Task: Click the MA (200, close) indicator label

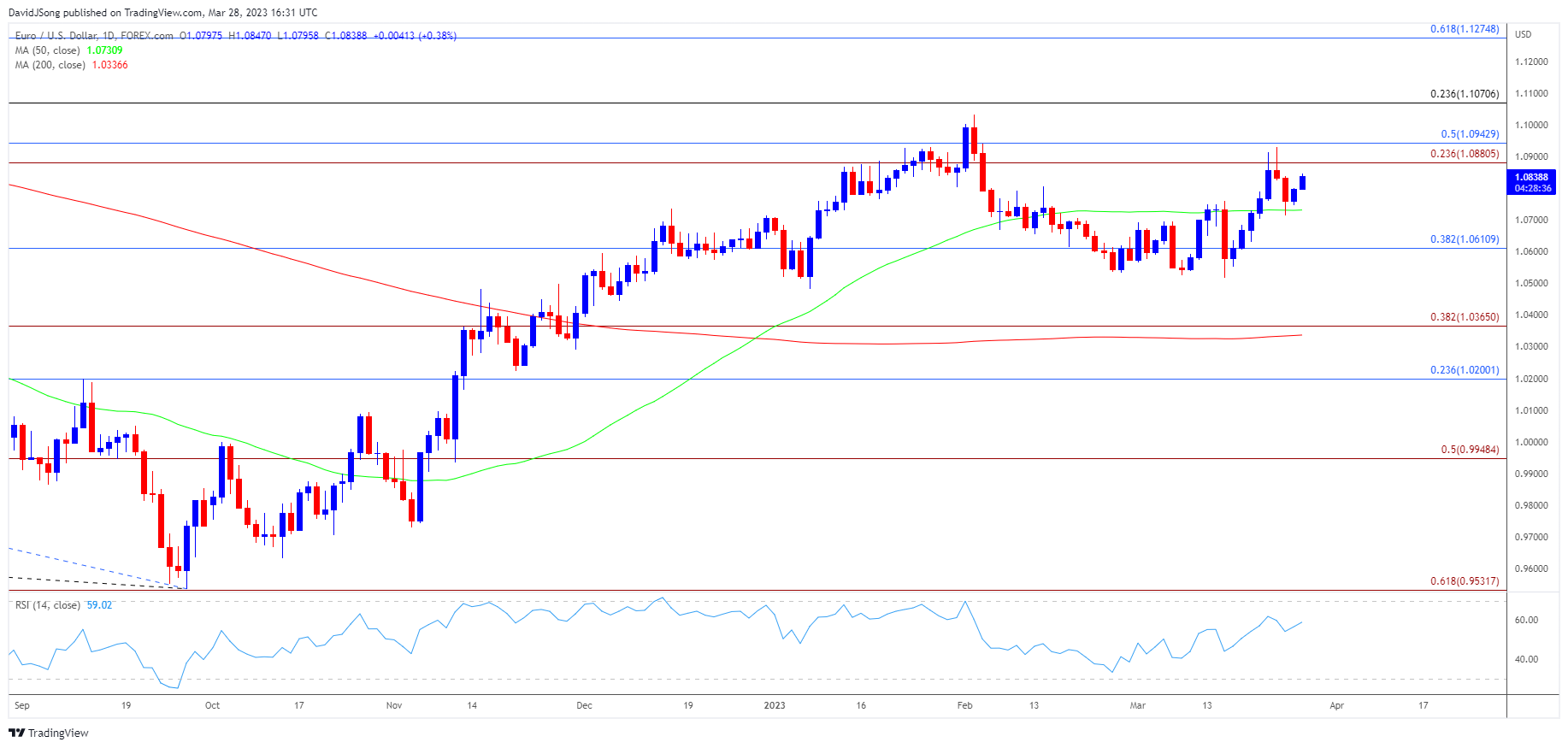Action: [50, 65]
